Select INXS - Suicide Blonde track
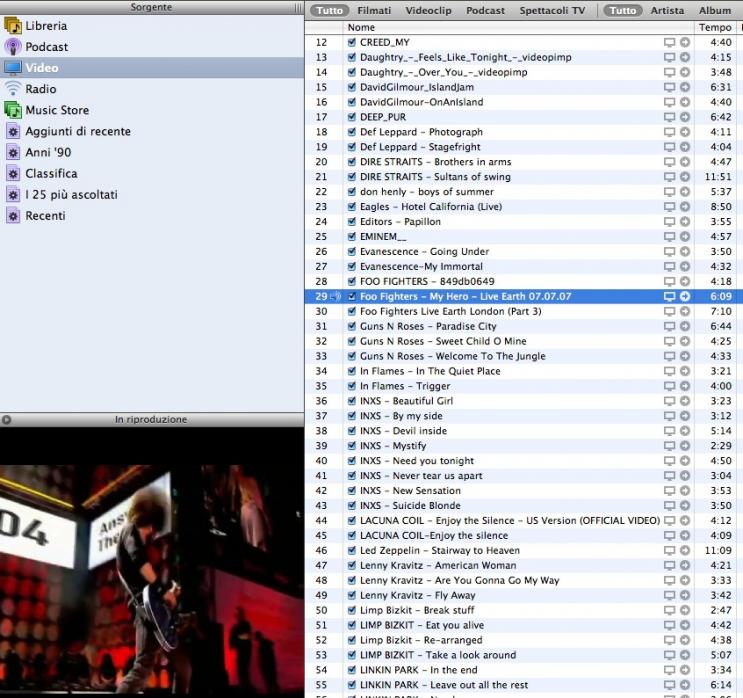This screenshot has height=698, width=743. click(x=410, y=506)
